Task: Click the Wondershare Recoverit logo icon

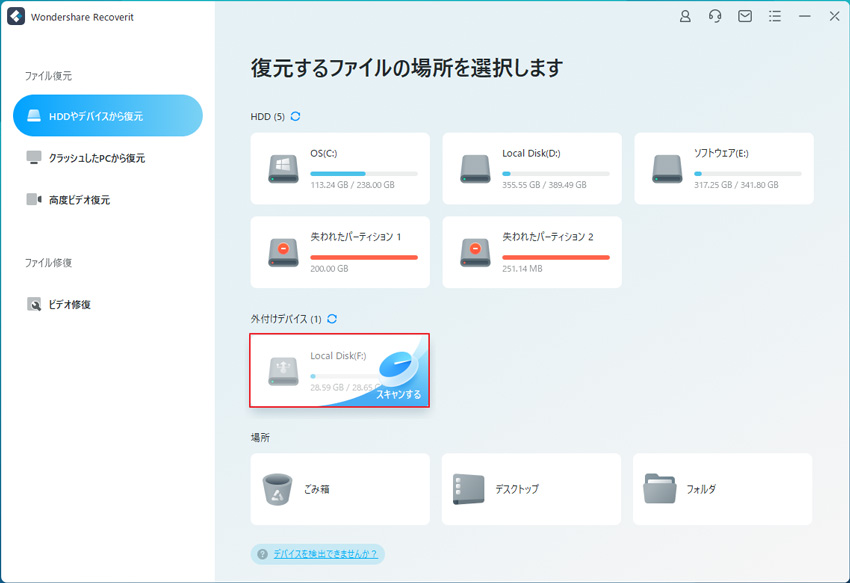Action: (15, 17)
